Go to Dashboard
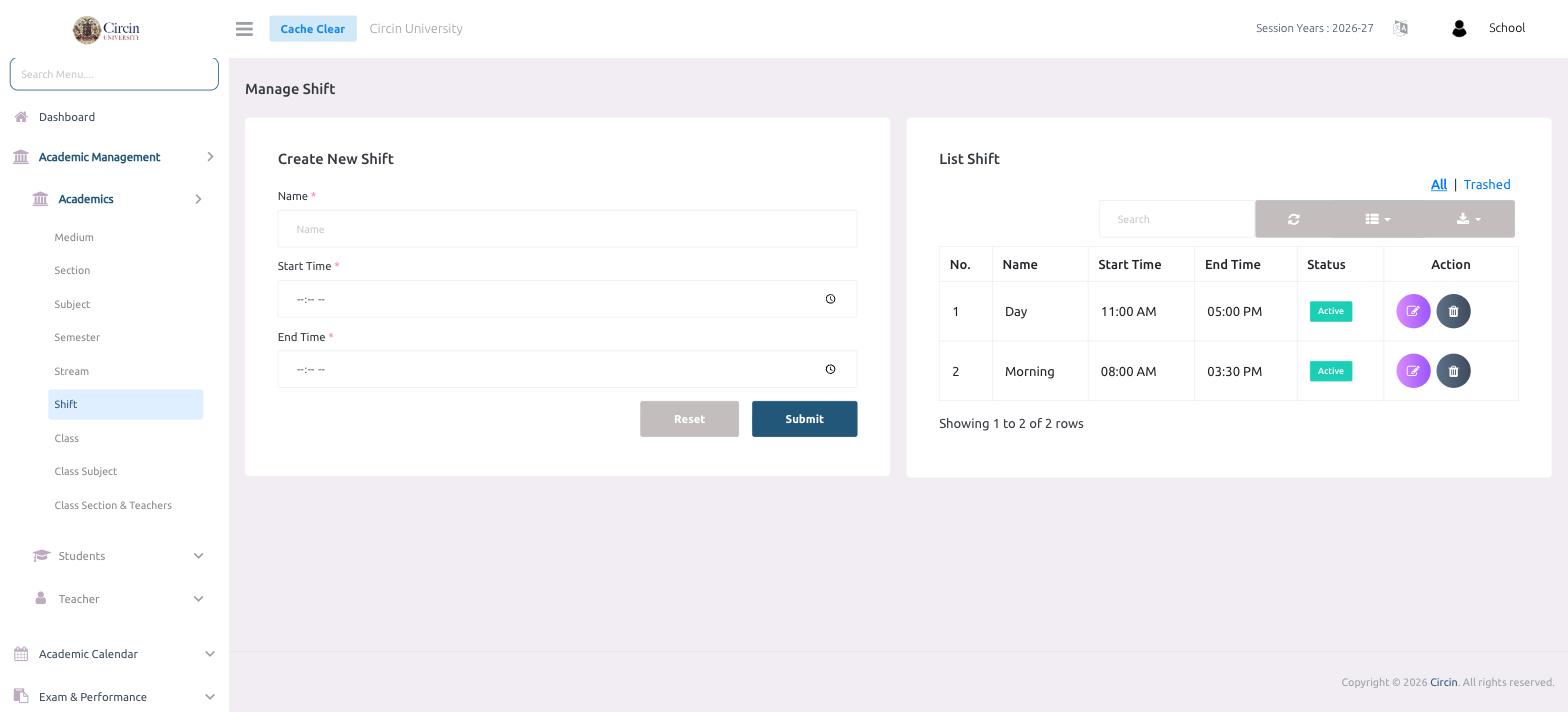 click(x=67, y=117)
